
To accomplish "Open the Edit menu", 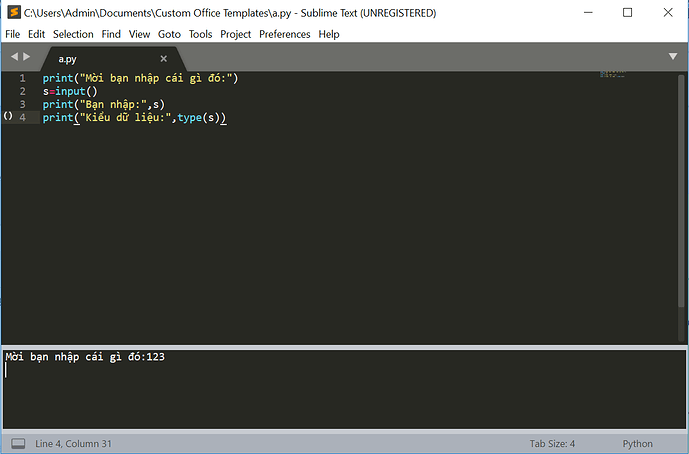I will click(36, 34).
